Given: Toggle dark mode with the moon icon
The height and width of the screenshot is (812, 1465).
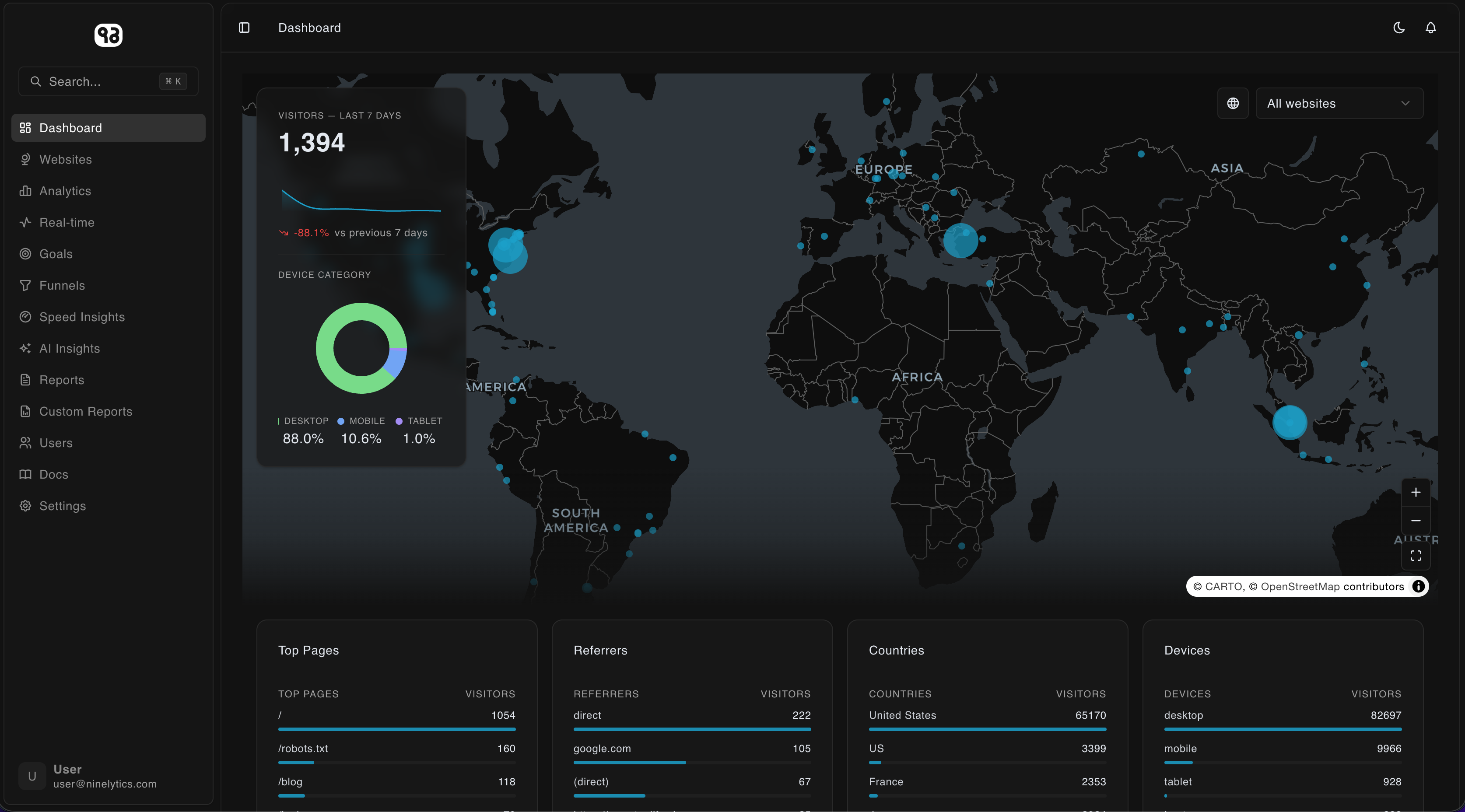Looking at the screenshot, I should pos(1398,27).
